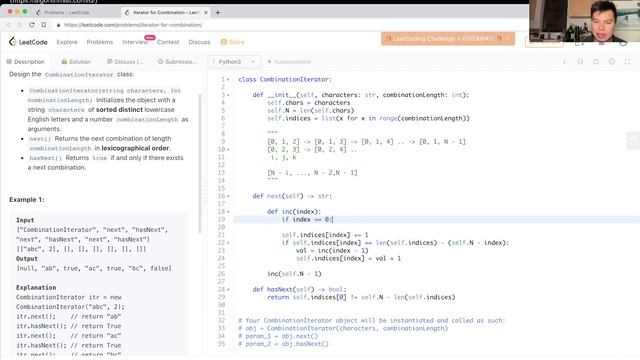640x360 pixels.
Task: Open the editor info icon
Action: point(564,62)
